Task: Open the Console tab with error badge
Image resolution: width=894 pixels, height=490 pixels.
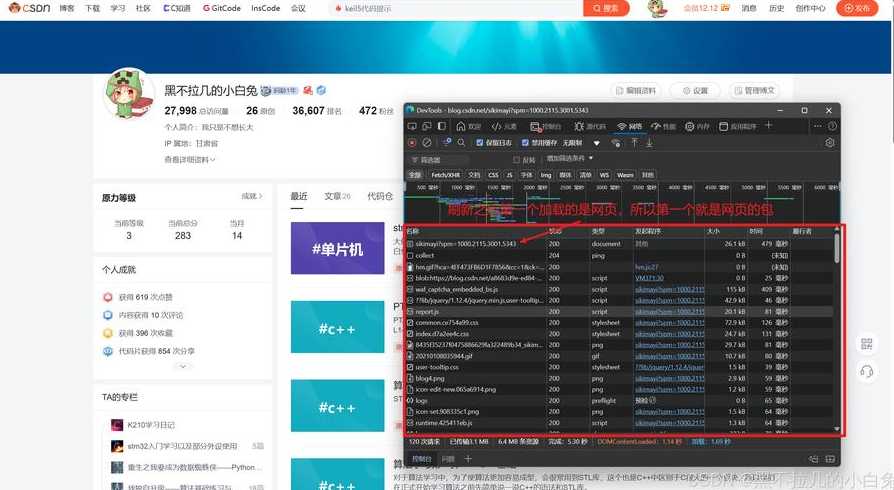Action: [545, 126]
